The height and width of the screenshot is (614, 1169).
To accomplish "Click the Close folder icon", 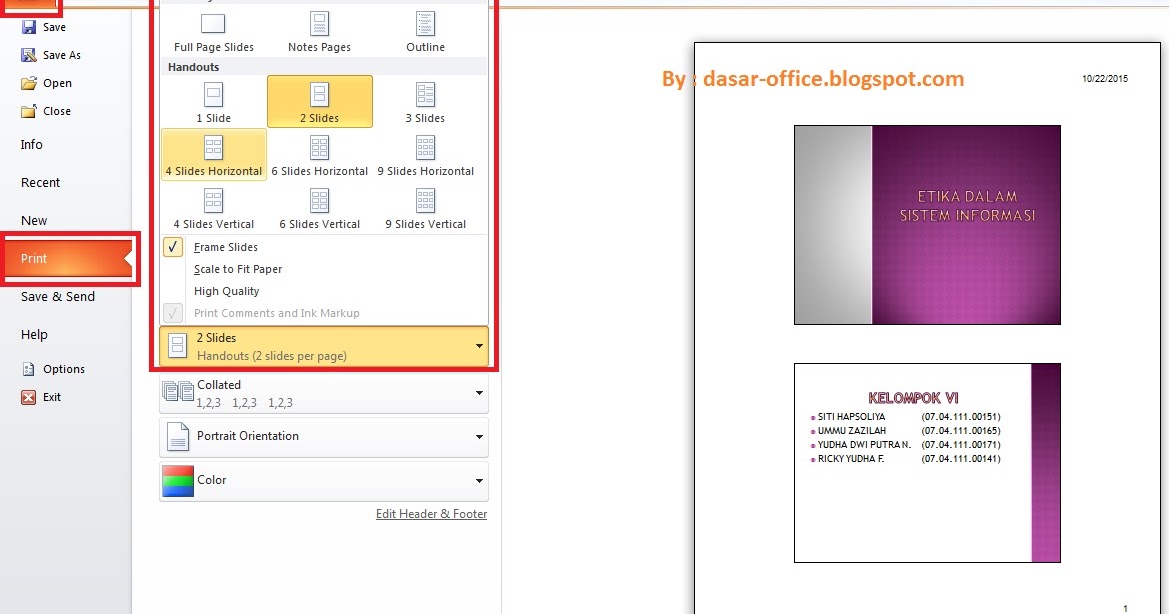I will click(x=28, y=111).
